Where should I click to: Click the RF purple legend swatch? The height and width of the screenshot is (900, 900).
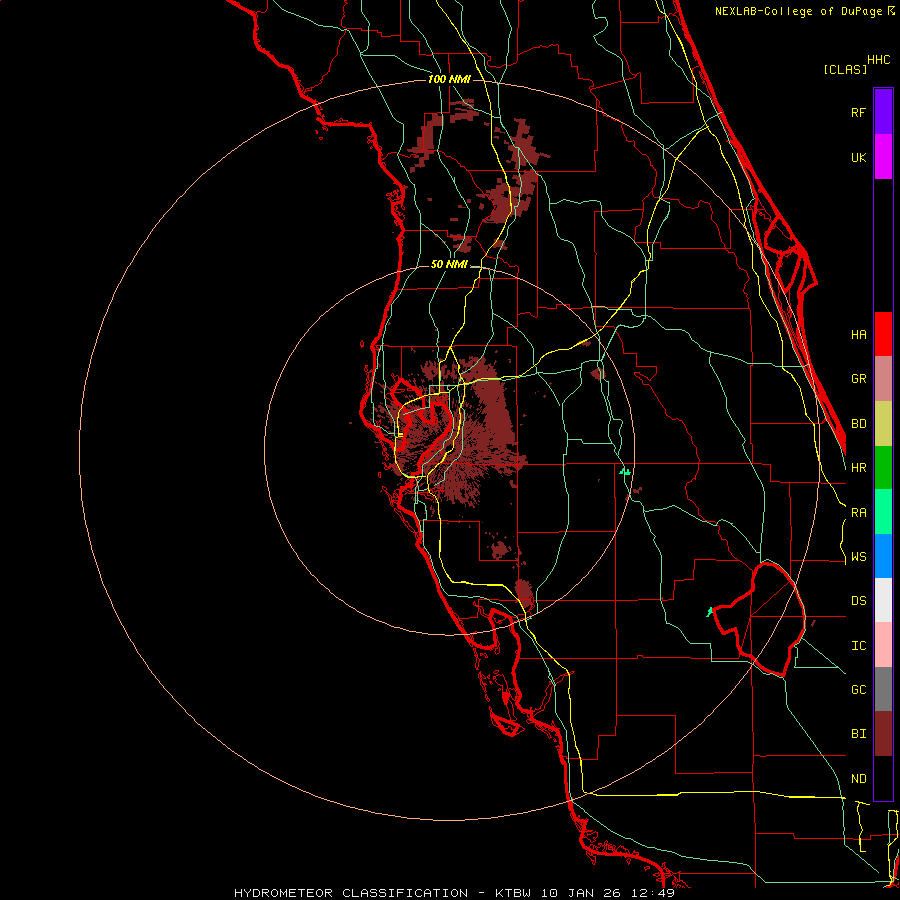click(x=883, y=112)
